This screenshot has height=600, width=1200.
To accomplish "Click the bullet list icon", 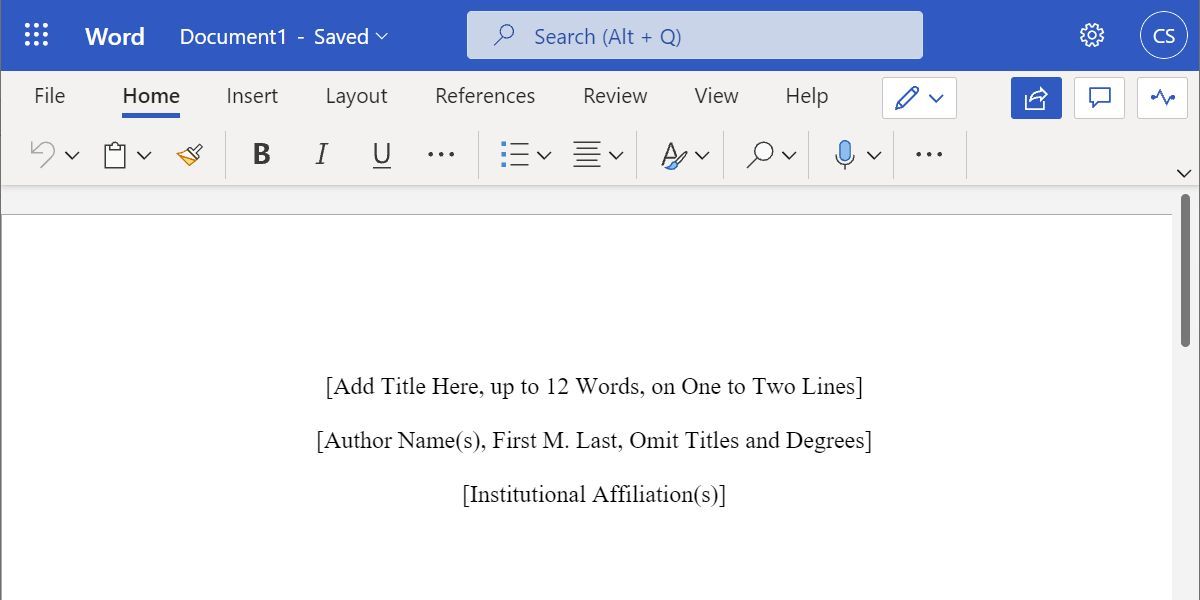I will coord(514,155).
